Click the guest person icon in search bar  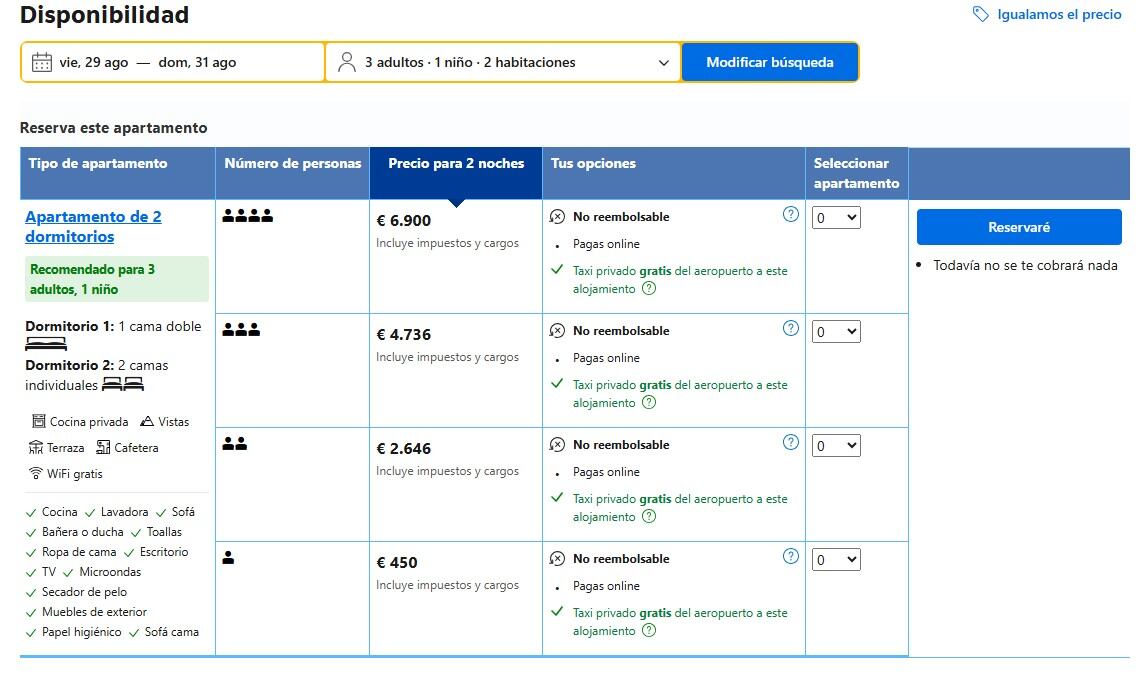pyautogui.click(x=347, y=62)
